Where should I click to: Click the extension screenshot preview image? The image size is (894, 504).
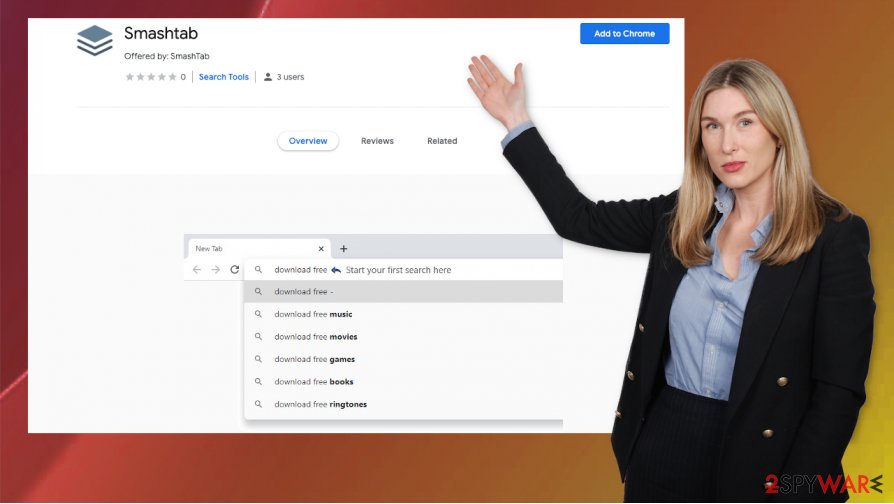click(x=373, y=330)
